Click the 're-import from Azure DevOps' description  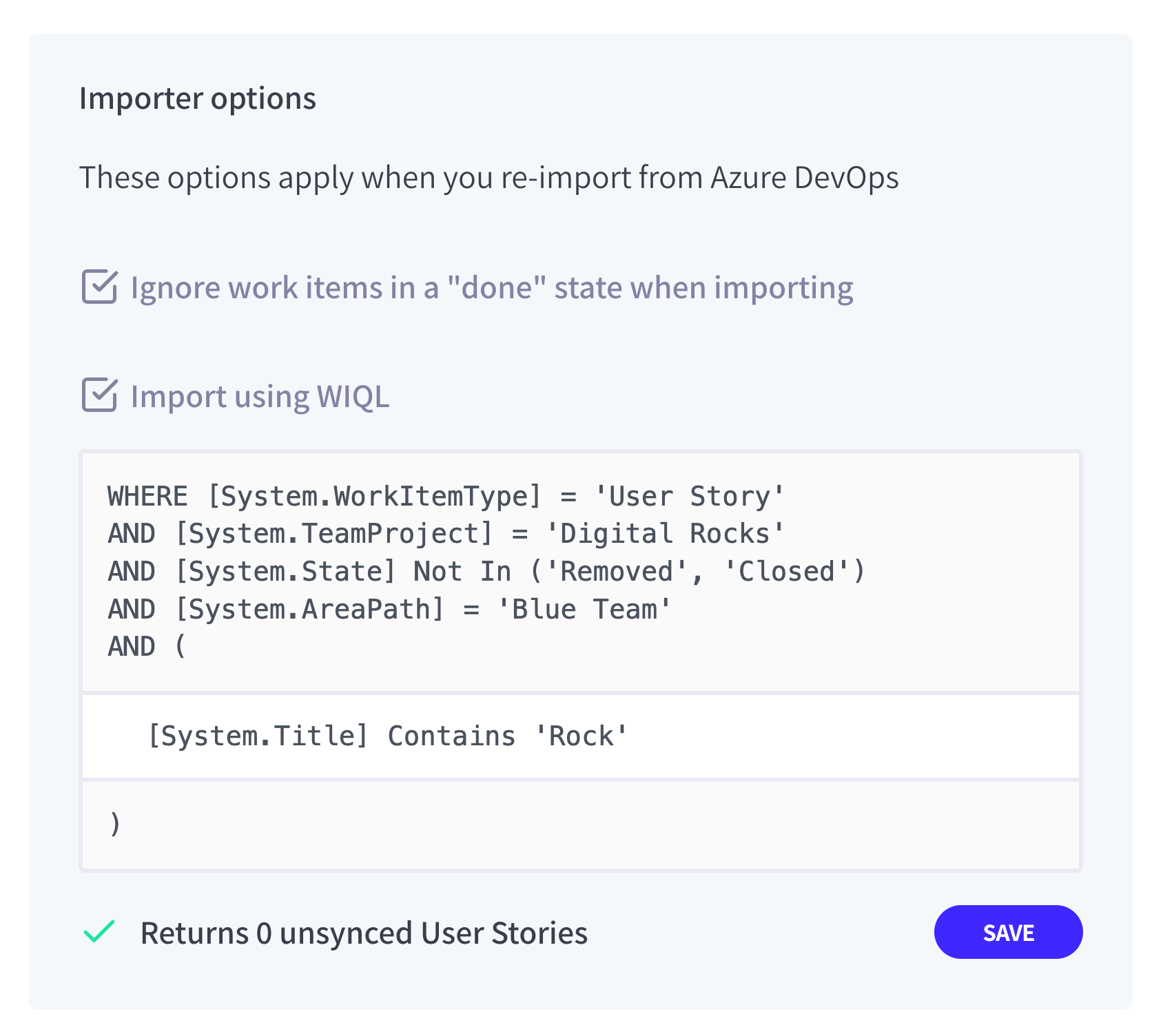tap(488, 178)
